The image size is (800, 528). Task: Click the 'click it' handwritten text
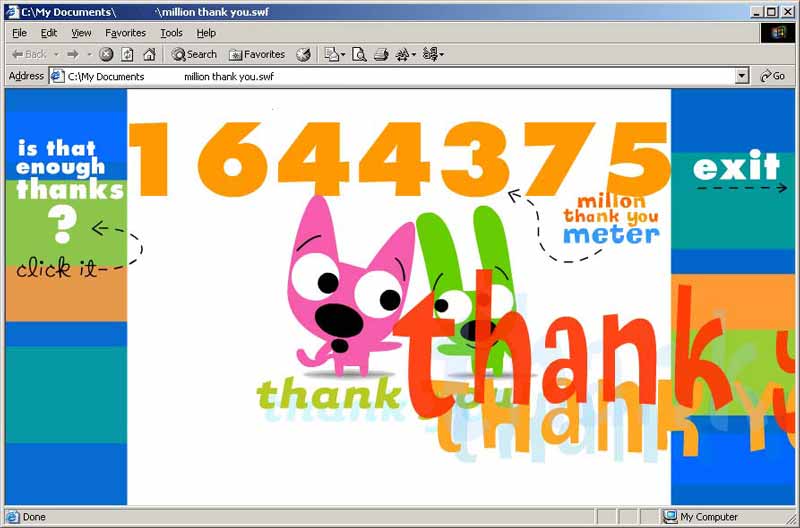(58, 267)
